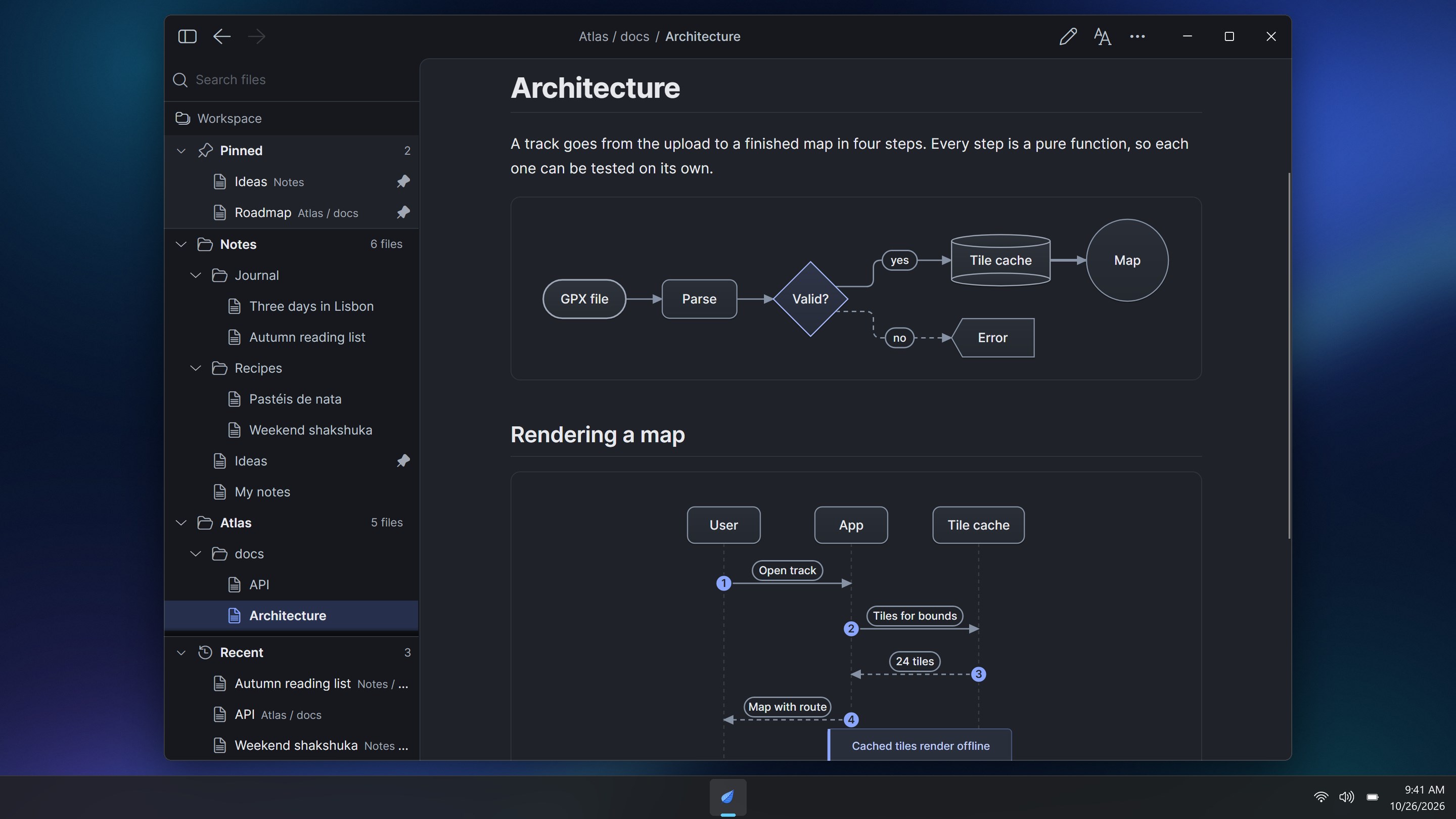The image size is (1456, 819).
Task: Collapse the Atlas folder
Action: [181, 523]
